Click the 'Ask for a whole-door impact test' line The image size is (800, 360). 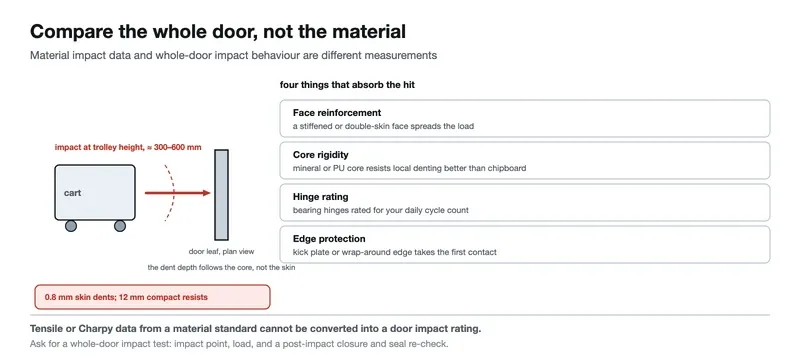pos(239,344)
